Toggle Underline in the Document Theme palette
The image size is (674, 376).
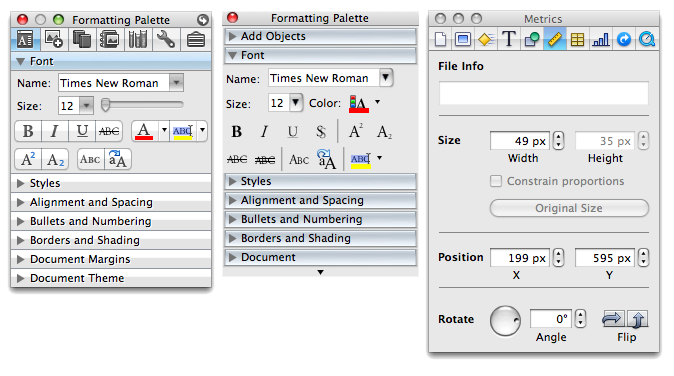click(x=82, y=131)
